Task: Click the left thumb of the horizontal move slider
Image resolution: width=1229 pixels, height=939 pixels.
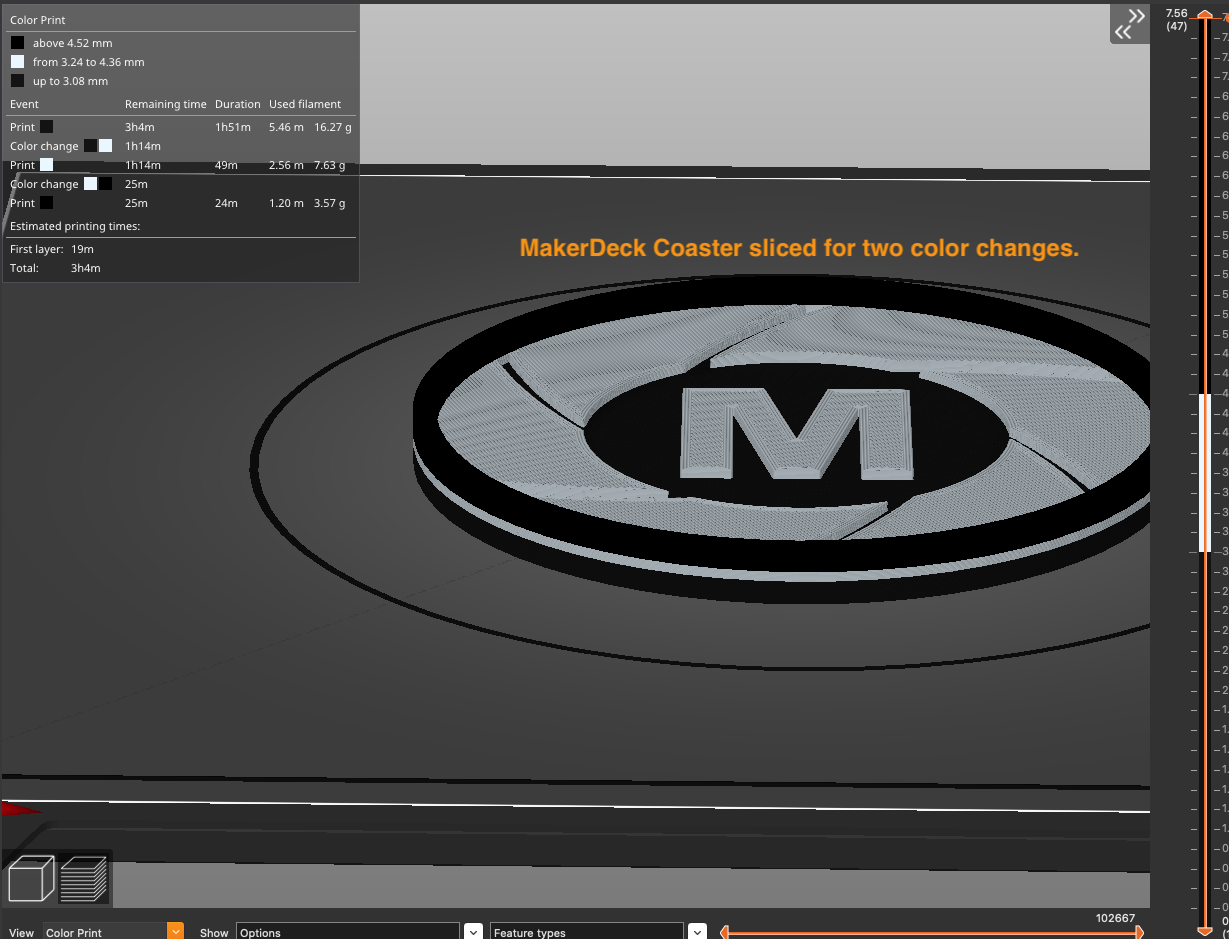Action: pos(724,932)
